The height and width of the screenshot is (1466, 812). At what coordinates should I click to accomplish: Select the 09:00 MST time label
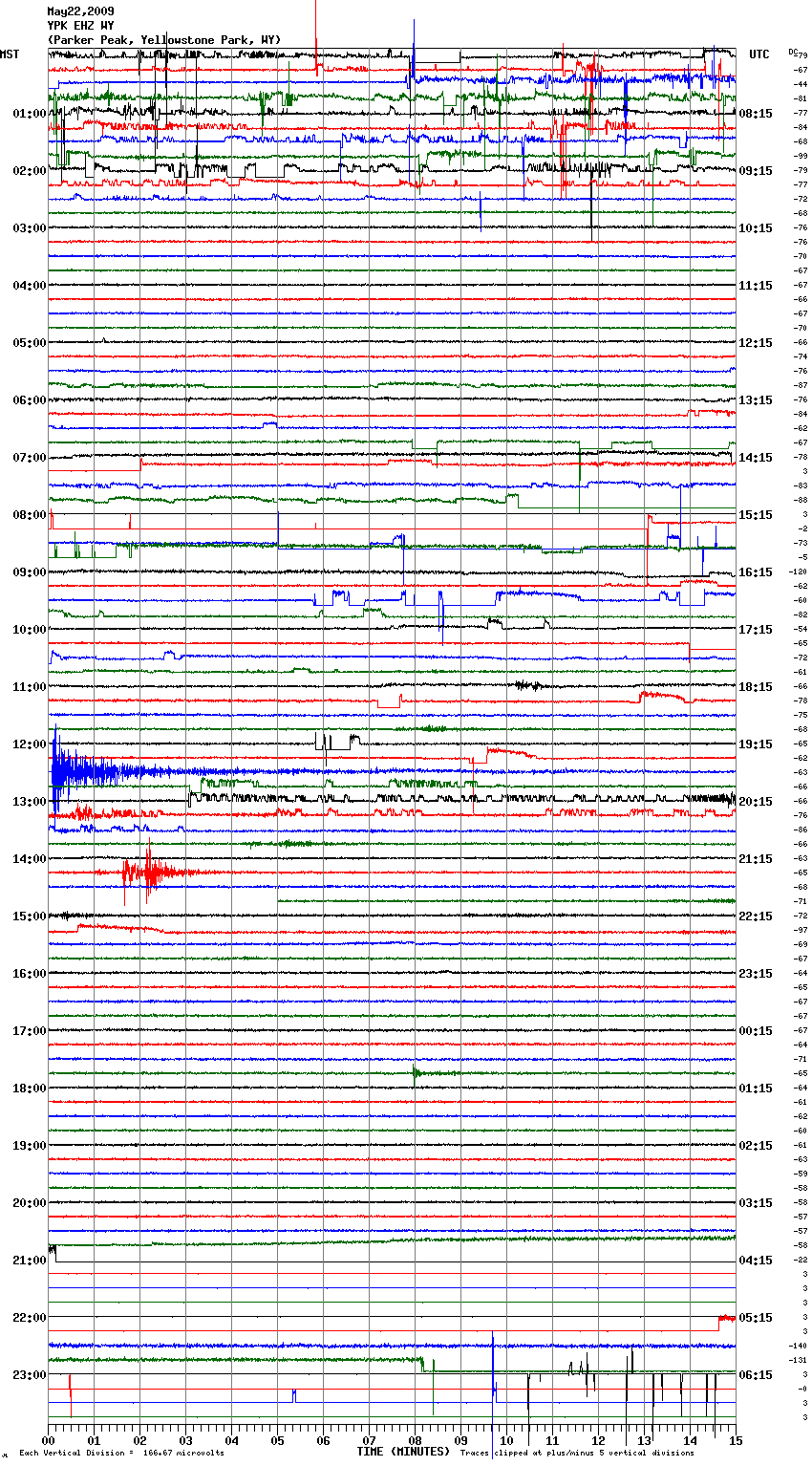(x=30, y=572)
